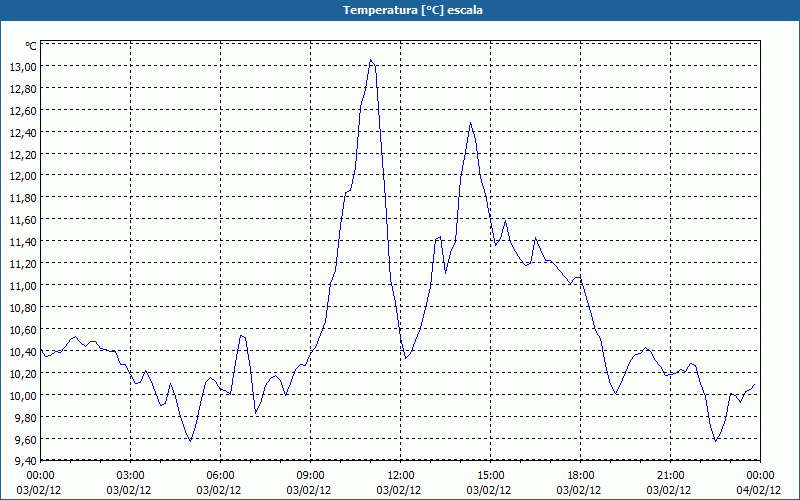Click the 12:00 time label
800x500 pixels.
401,476
